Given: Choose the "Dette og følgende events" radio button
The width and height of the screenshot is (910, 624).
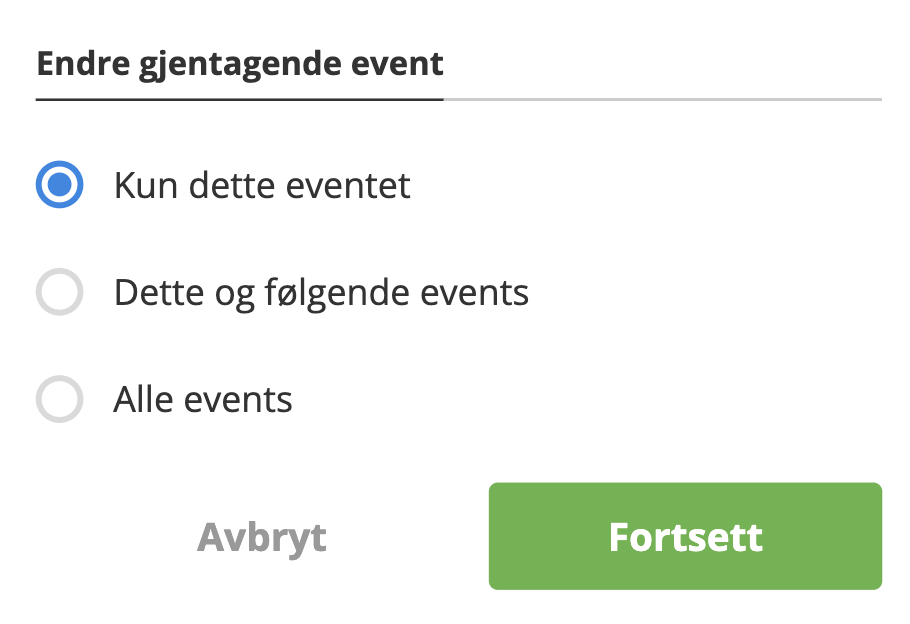Looking at the screenshot, I should 59,293.
